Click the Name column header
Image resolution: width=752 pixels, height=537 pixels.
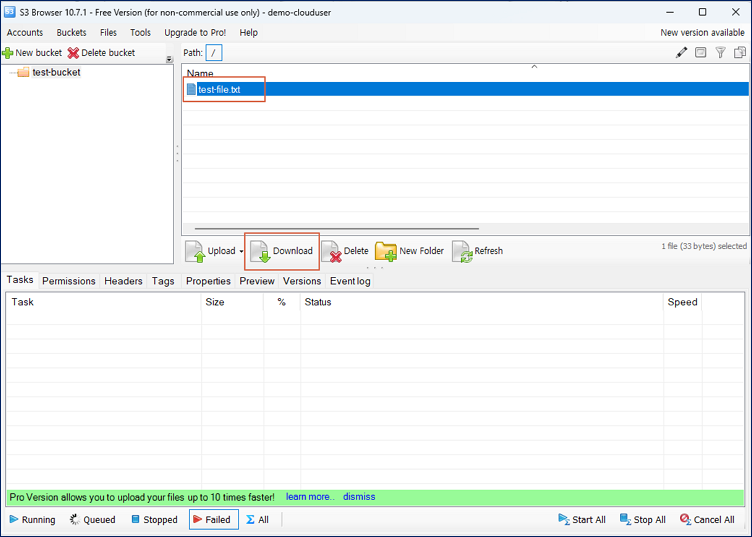pos(200,73)
